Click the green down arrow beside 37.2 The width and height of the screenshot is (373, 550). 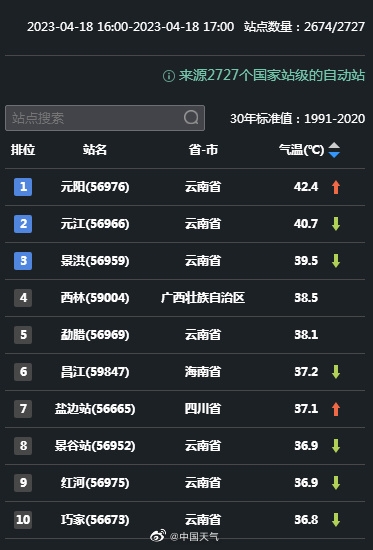[x=336, y=372]
